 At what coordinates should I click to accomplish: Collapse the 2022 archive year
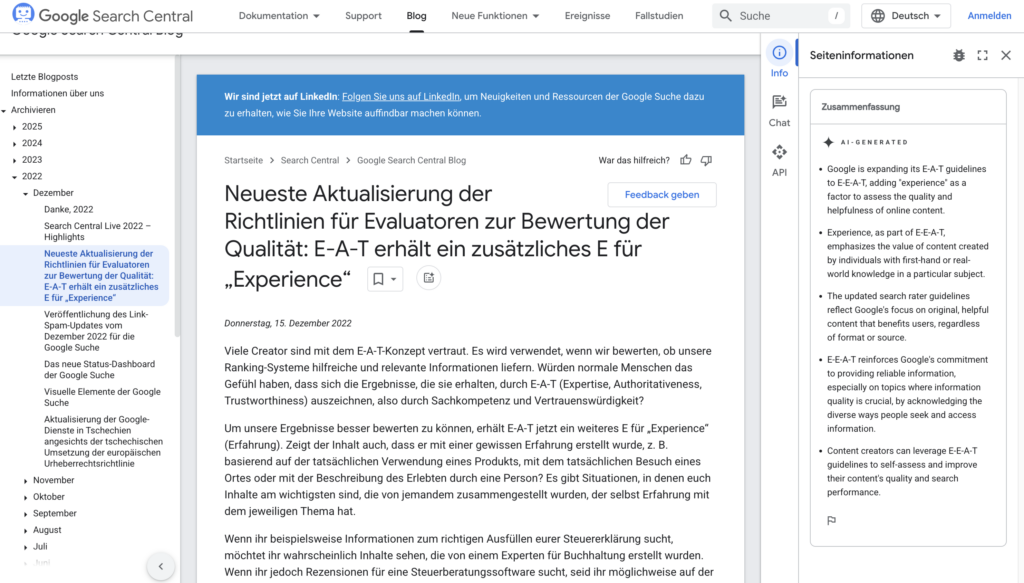14,176
